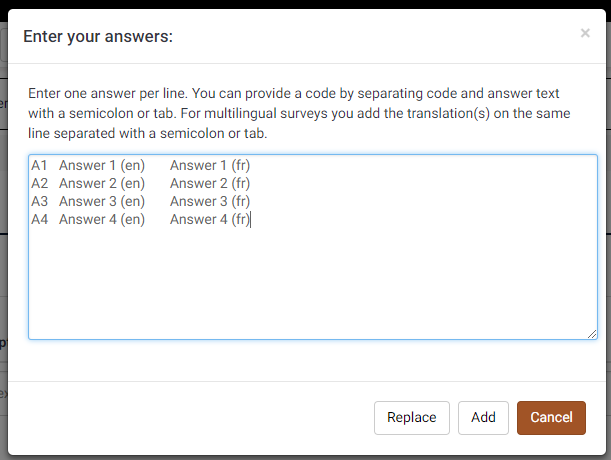Viewport: 611px width, 460px height.
Task: Place cursor on the A1 code
Action: (x=39, y=165)
